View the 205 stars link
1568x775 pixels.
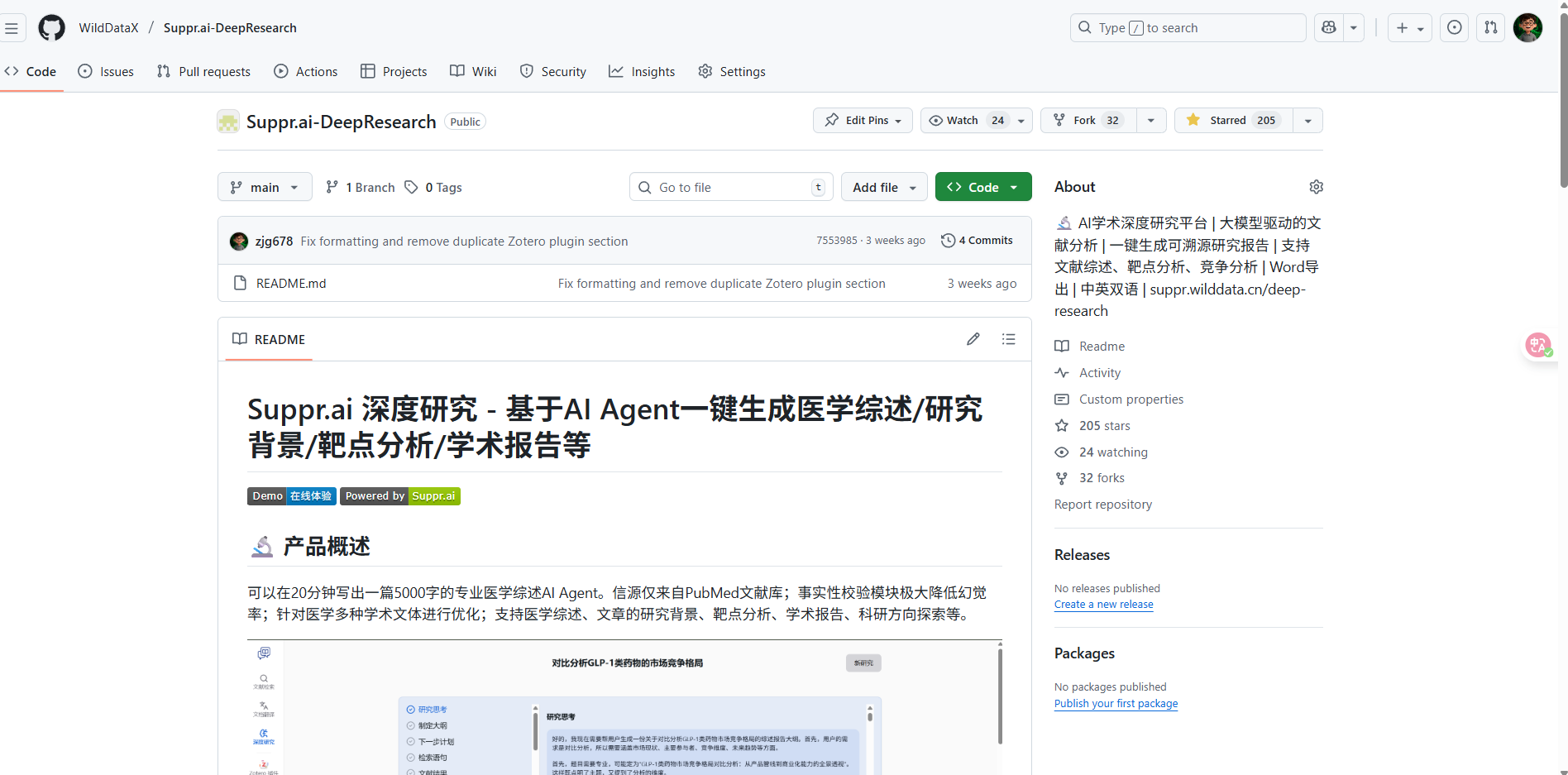(1092, 426)
